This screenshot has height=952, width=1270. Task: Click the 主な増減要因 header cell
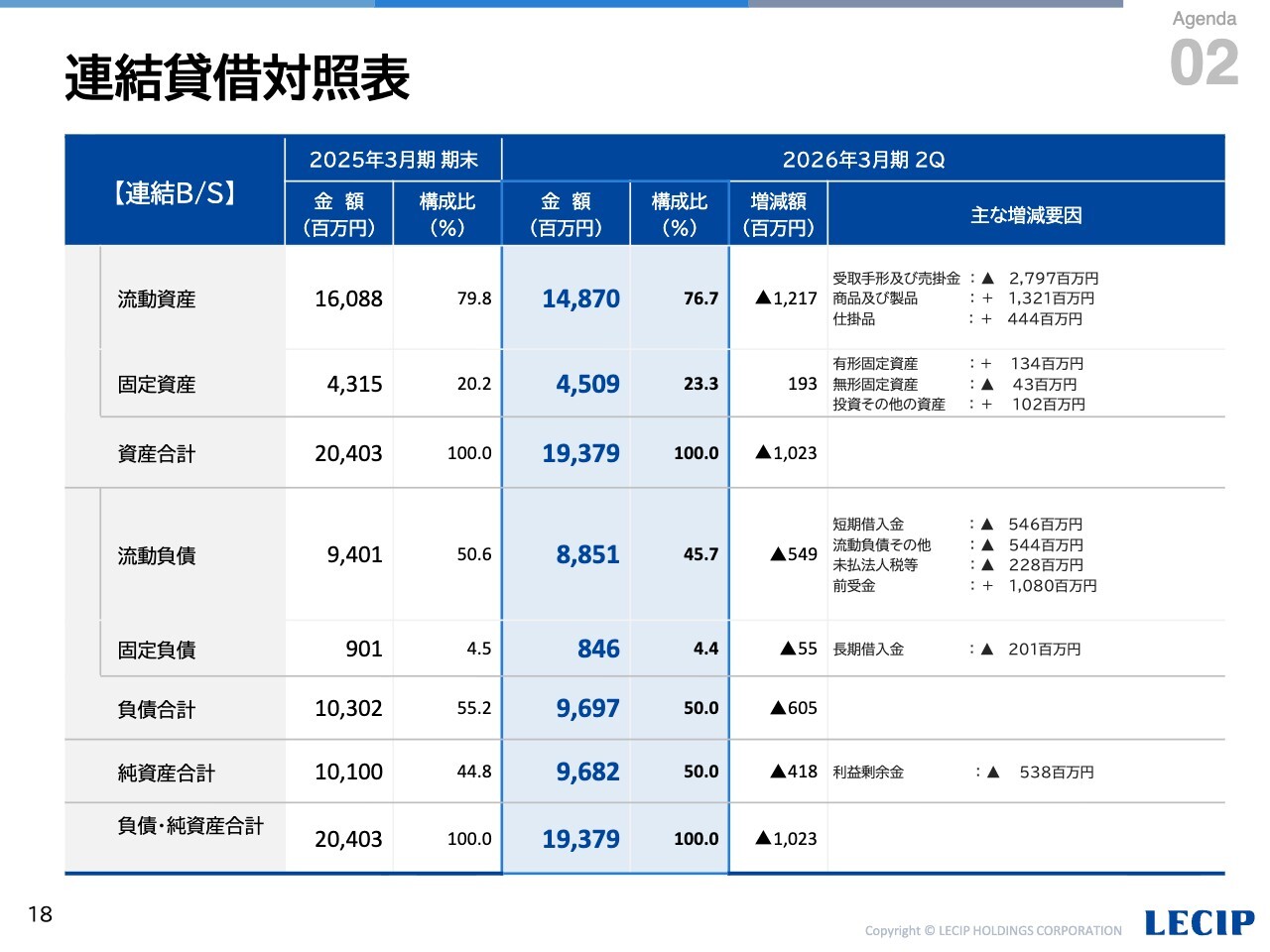[1026, 215]
